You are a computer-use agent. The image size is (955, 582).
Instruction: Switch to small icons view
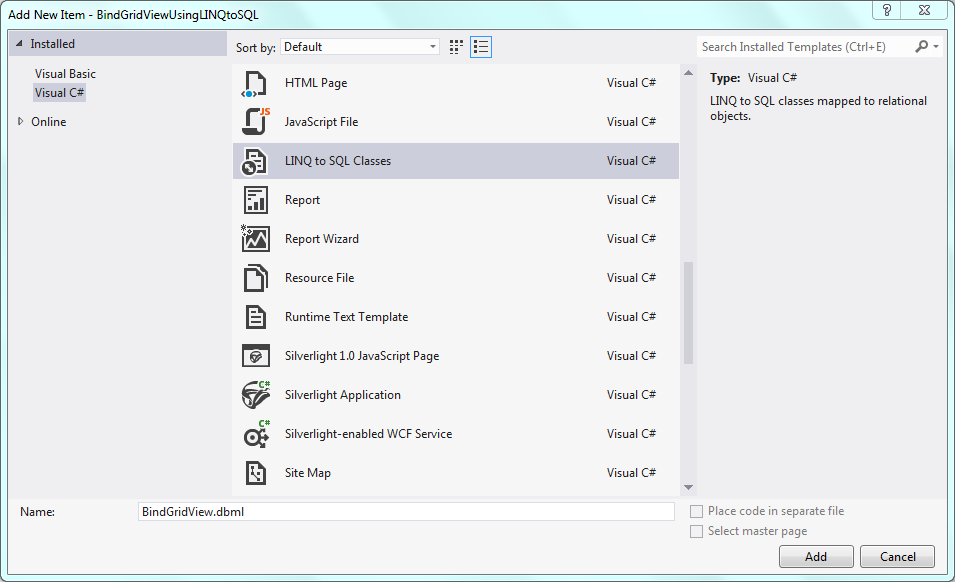457,47
